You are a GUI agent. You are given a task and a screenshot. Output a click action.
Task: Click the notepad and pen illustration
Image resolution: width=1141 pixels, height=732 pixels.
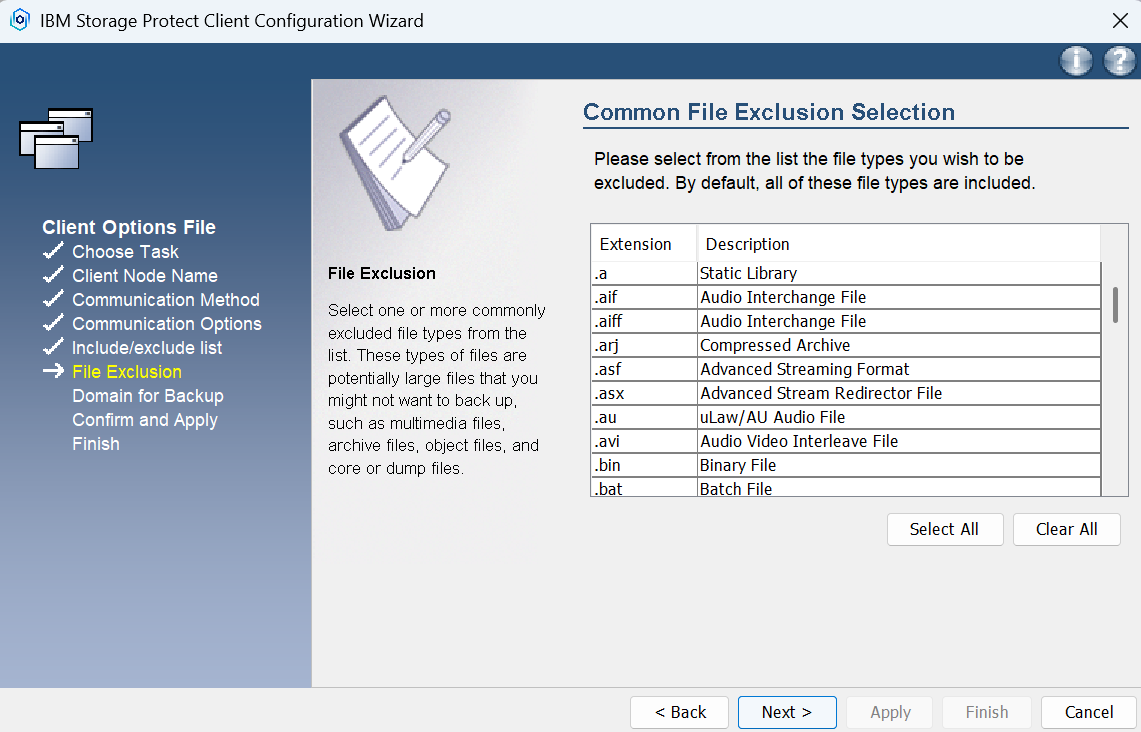click(x=394, y=165)
